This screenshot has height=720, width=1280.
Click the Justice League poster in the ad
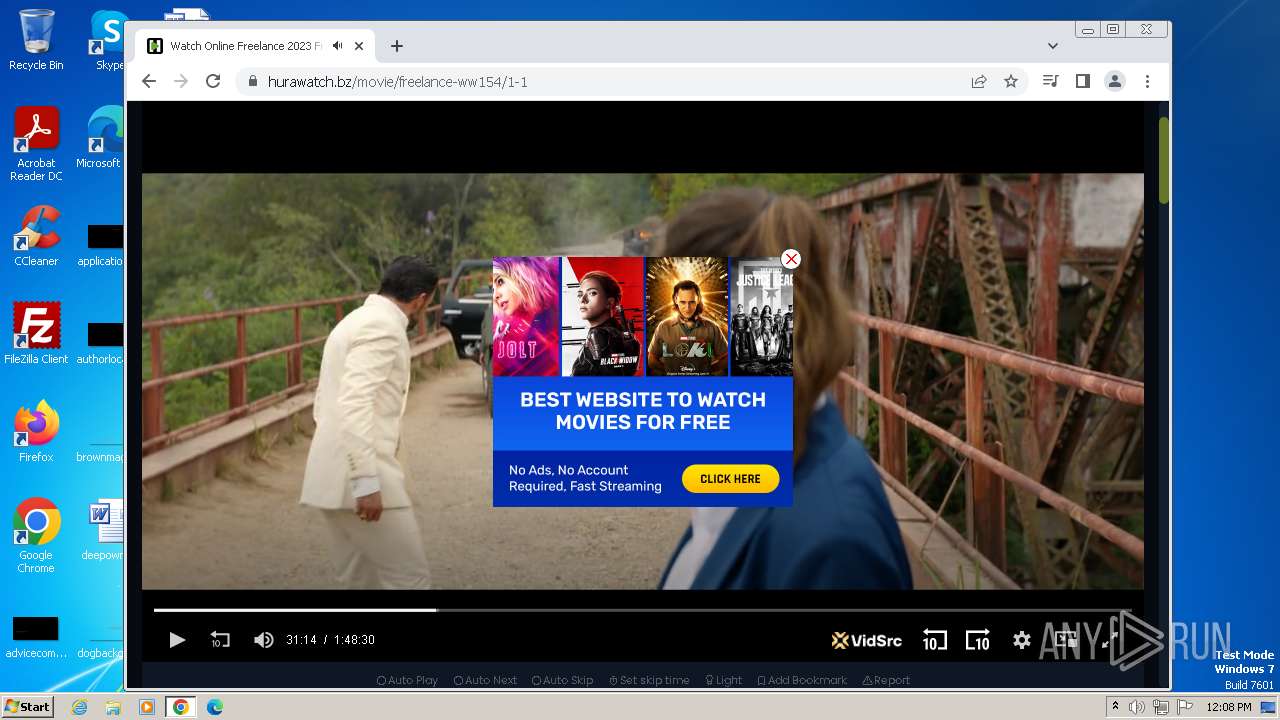click(x=762, y=316)
